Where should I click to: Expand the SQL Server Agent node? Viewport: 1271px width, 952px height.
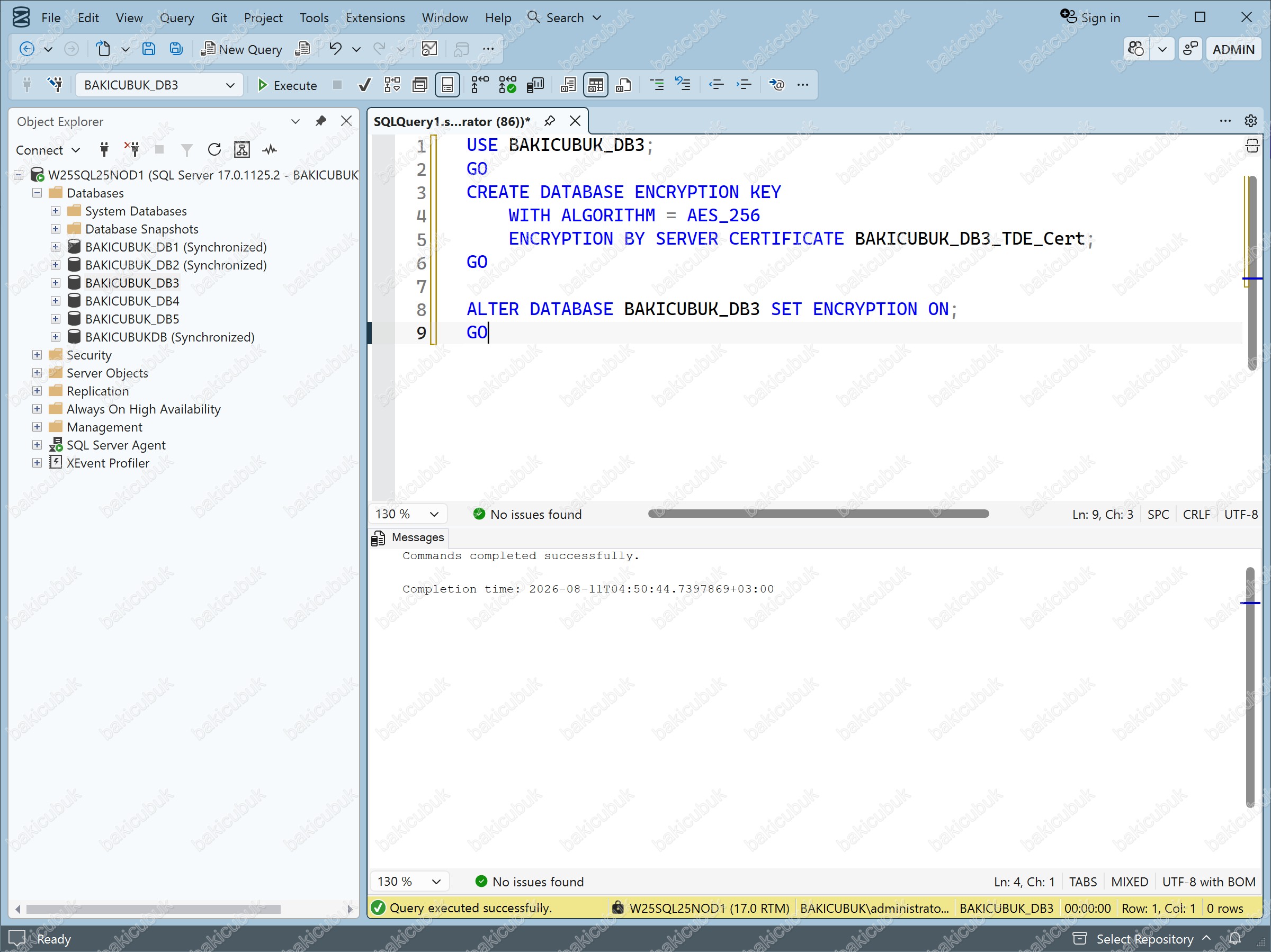pos(38,445)
